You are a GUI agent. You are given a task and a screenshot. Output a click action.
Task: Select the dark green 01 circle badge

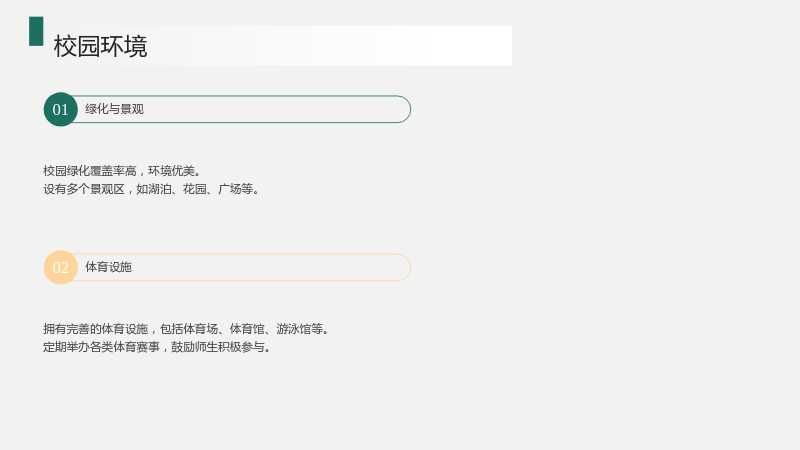click(61, 109)
